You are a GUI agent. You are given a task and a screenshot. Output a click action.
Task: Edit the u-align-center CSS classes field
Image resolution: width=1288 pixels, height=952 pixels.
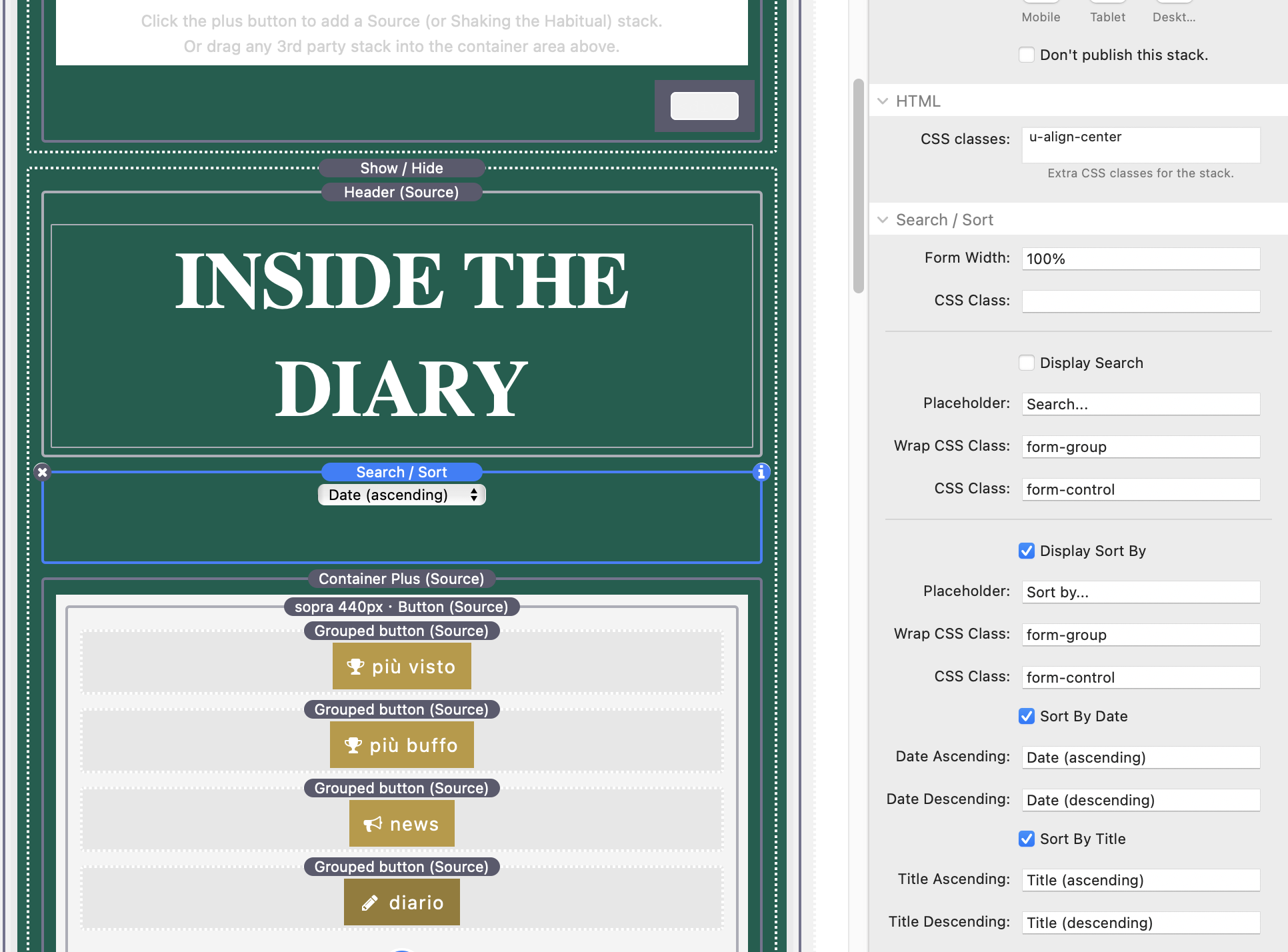[1141, 145]
